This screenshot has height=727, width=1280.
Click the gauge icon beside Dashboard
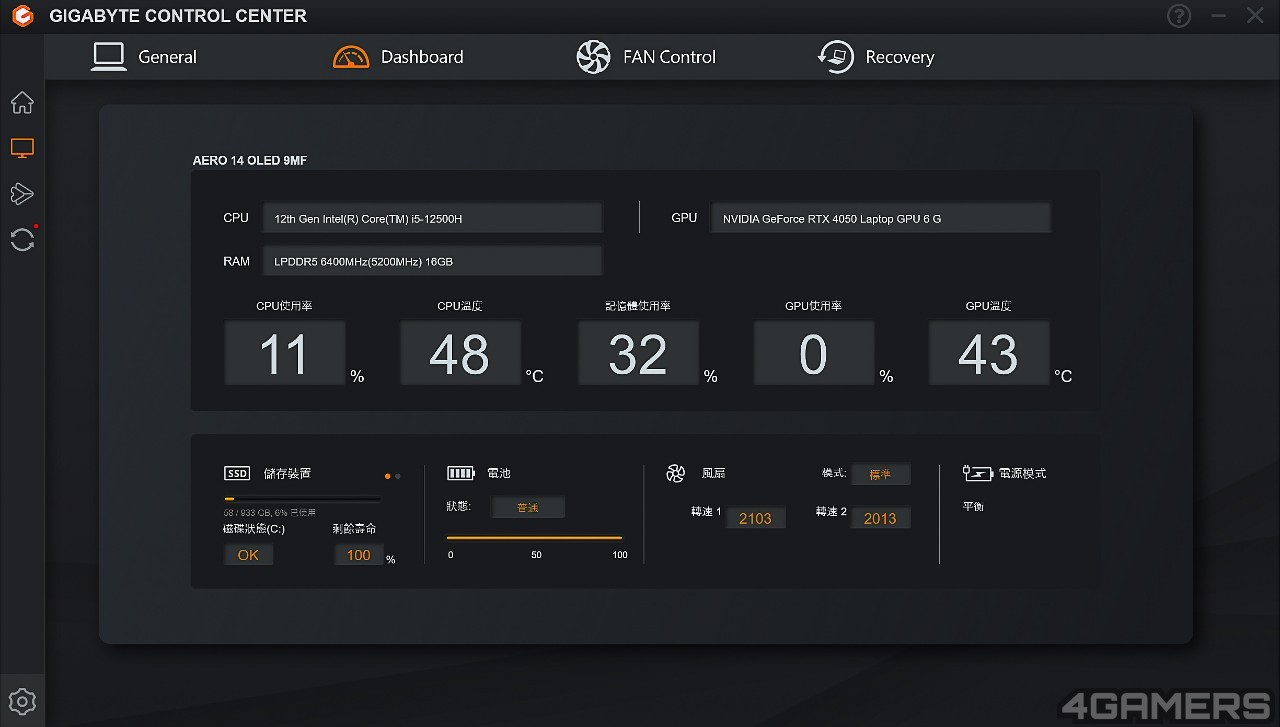point(351,57)
